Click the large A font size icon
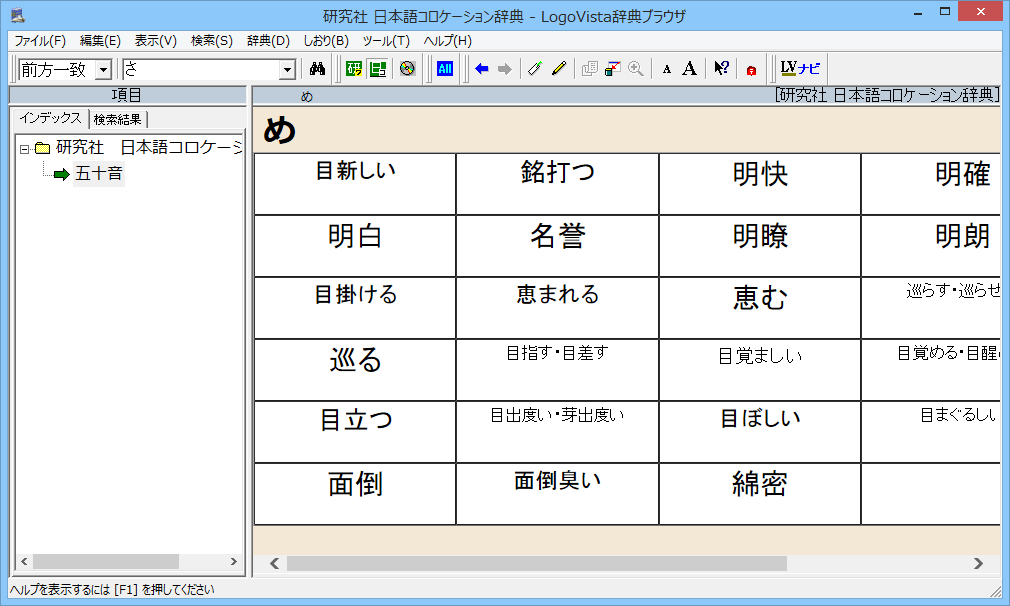Image resolution: width=1010 pixels, height=606 pixels. [689, 69]
